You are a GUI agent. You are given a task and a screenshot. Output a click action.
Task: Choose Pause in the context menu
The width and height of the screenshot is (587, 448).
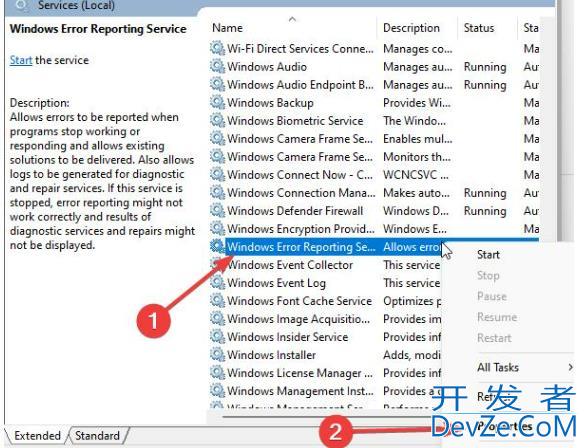coord(492,296)
